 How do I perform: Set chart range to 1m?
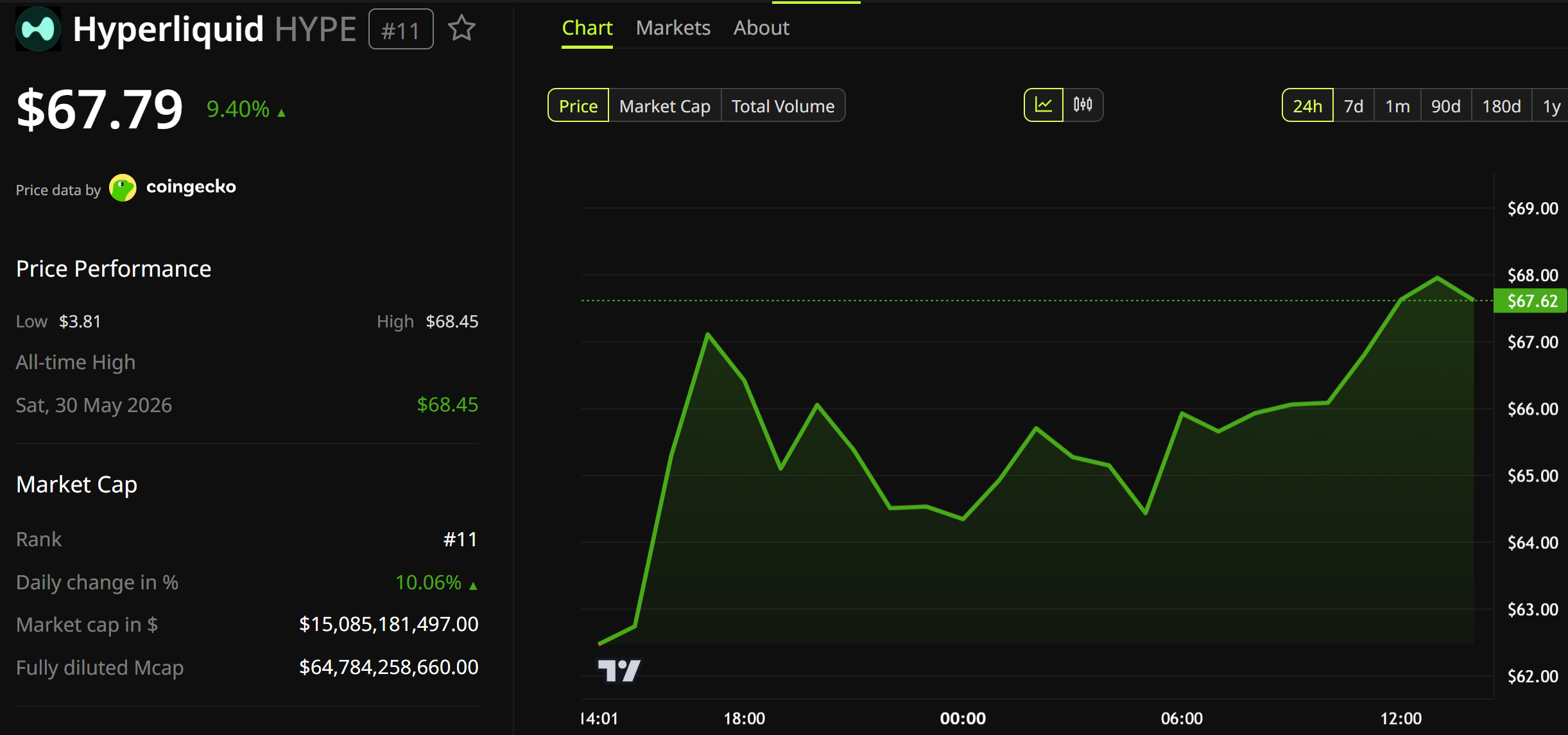1397,105
